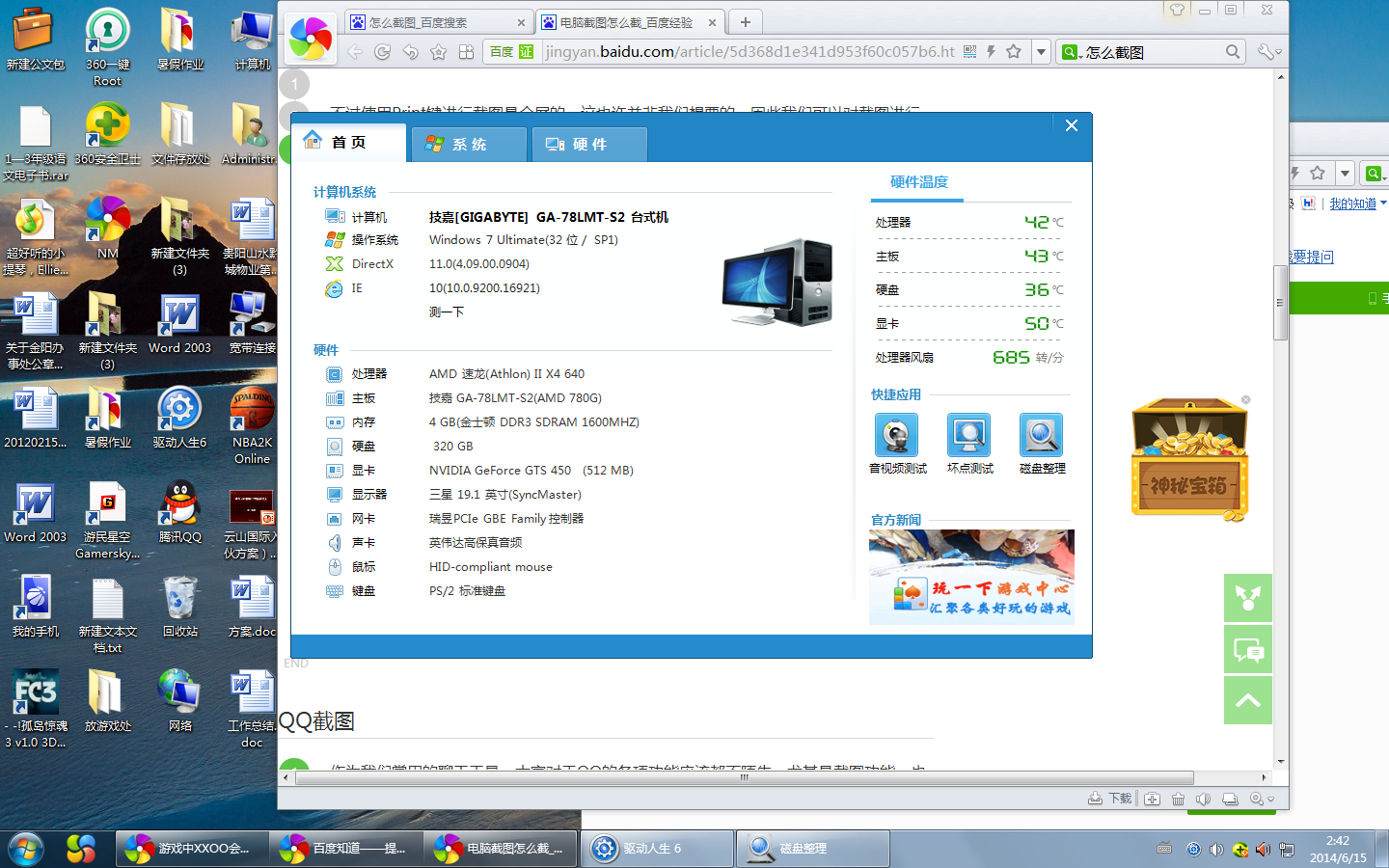Click the 360 browser logo
This screenshot has height=868, width=1389.
[311, 39]
